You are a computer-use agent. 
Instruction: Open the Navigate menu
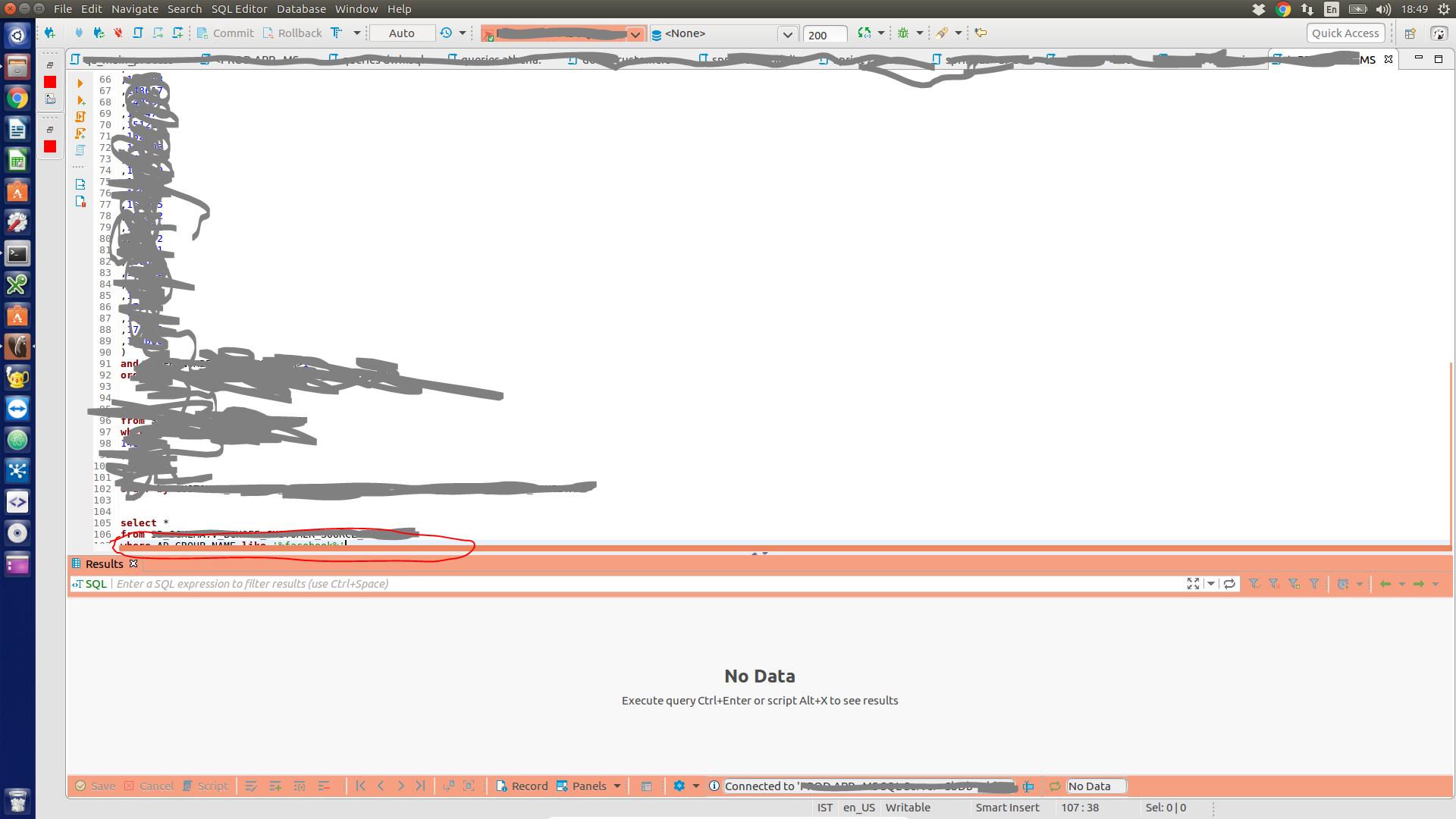point(135,9)
